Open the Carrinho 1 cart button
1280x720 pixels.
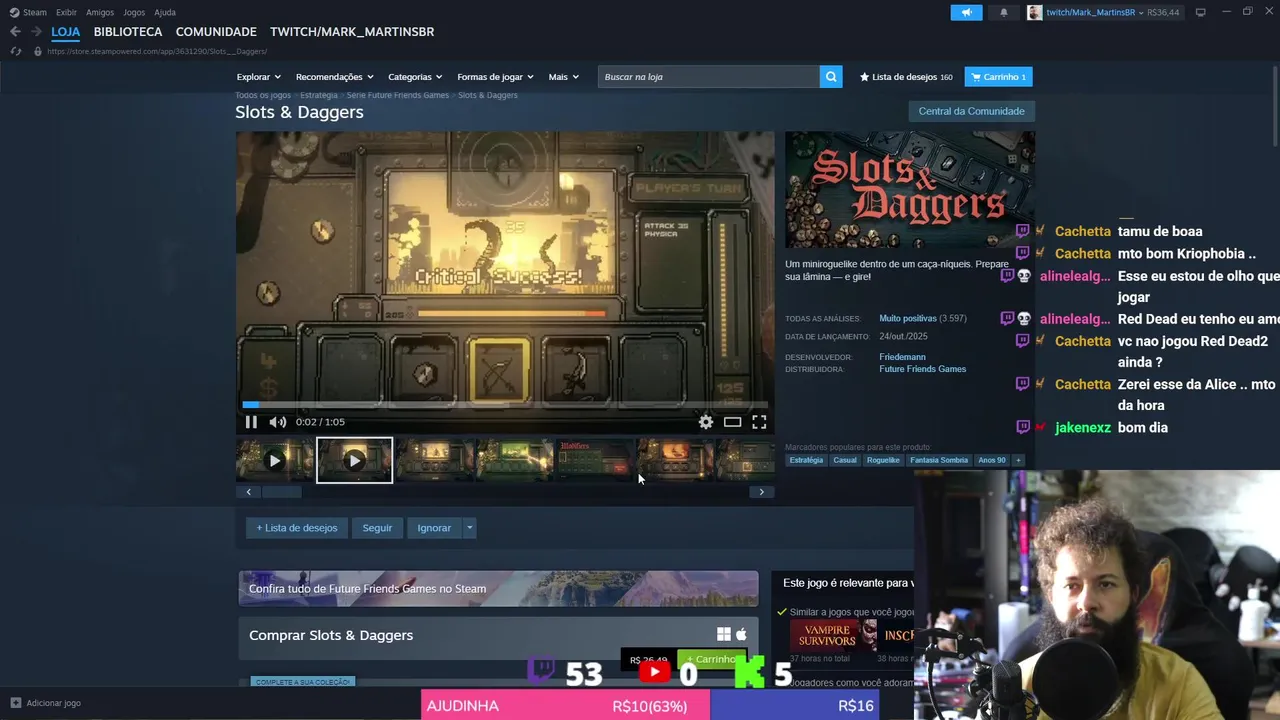click(x=998, y=77)
